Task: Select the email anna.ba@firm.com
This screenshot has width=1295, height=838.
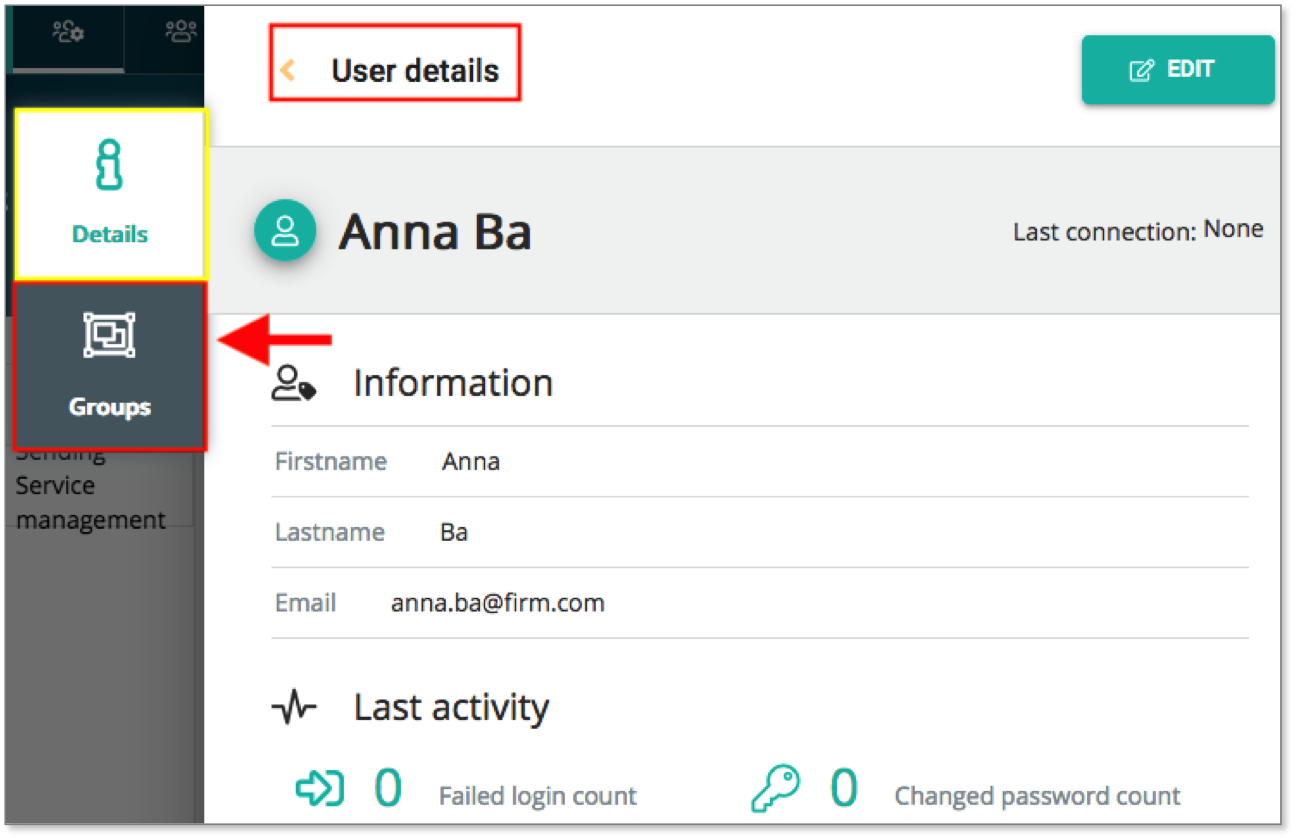Action: click(497, 603)
